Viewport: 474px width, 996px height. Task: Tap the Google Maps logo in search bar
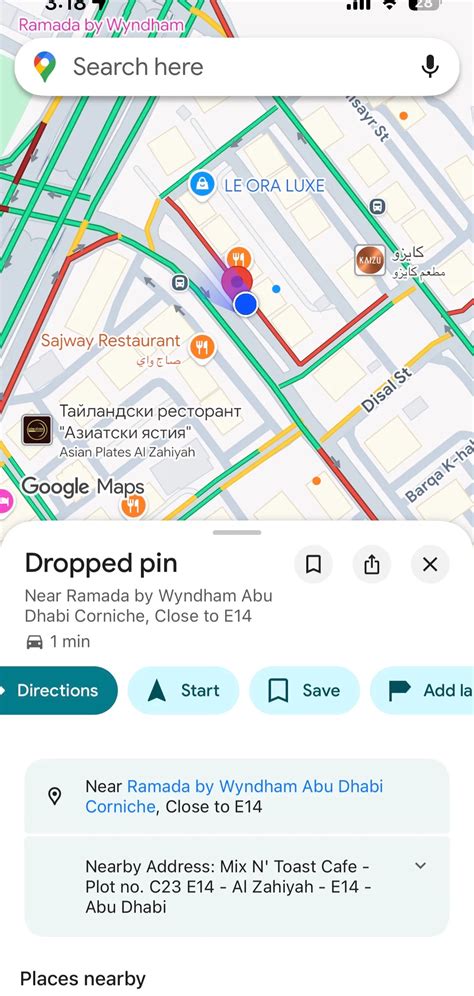tap(44, 66)
